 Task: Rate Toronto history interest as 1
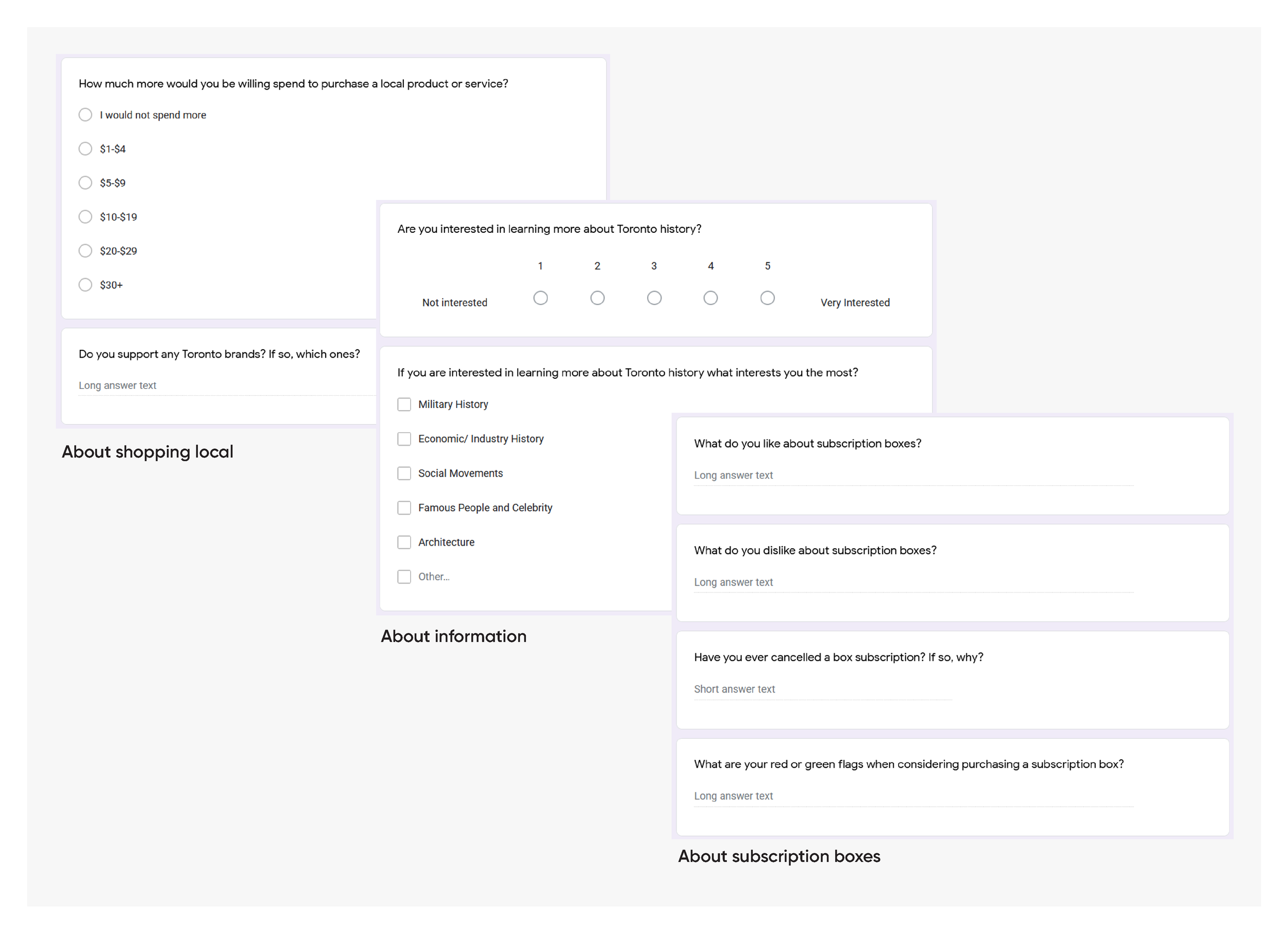tap(540, 298)
